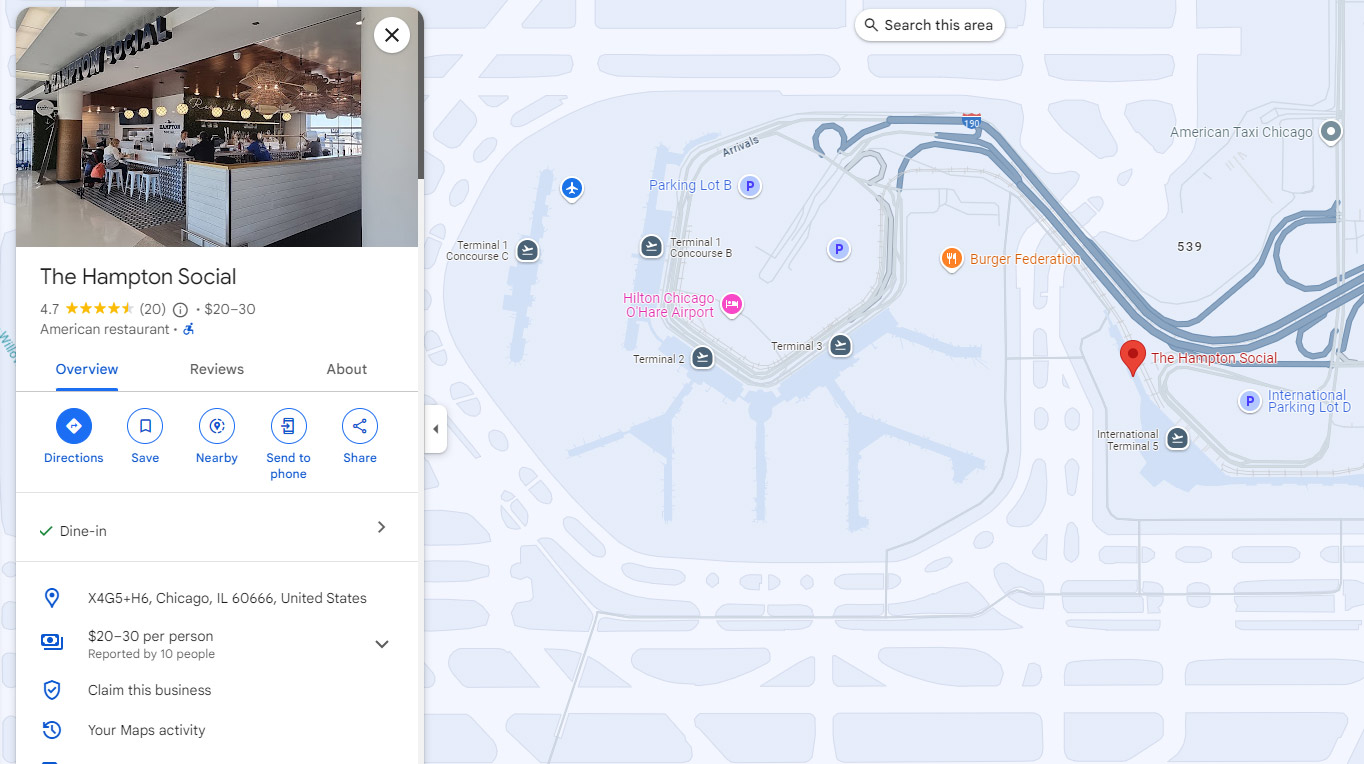
Task: Click the Terminal 3 marker icon
Action: tap(841, 345)
